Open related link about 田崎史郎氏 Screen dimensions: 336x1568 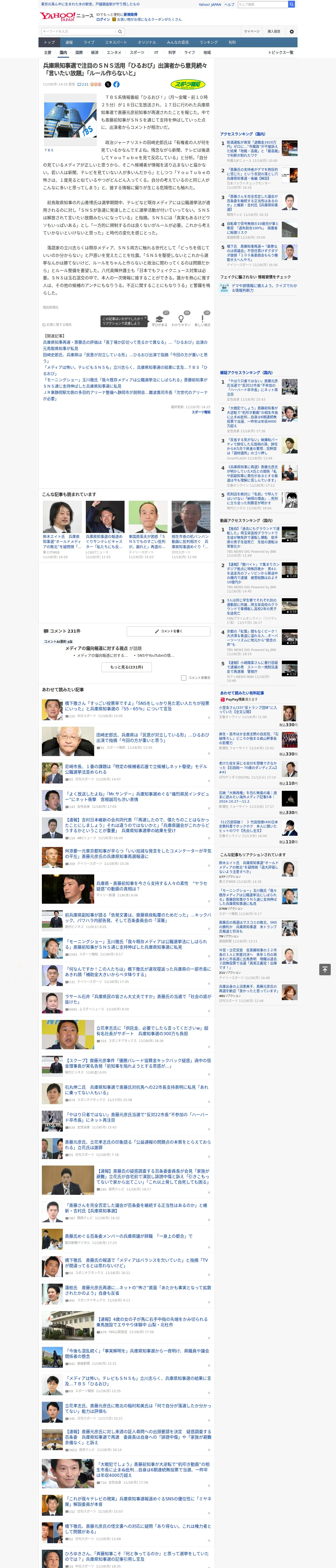tap(125, 358)
